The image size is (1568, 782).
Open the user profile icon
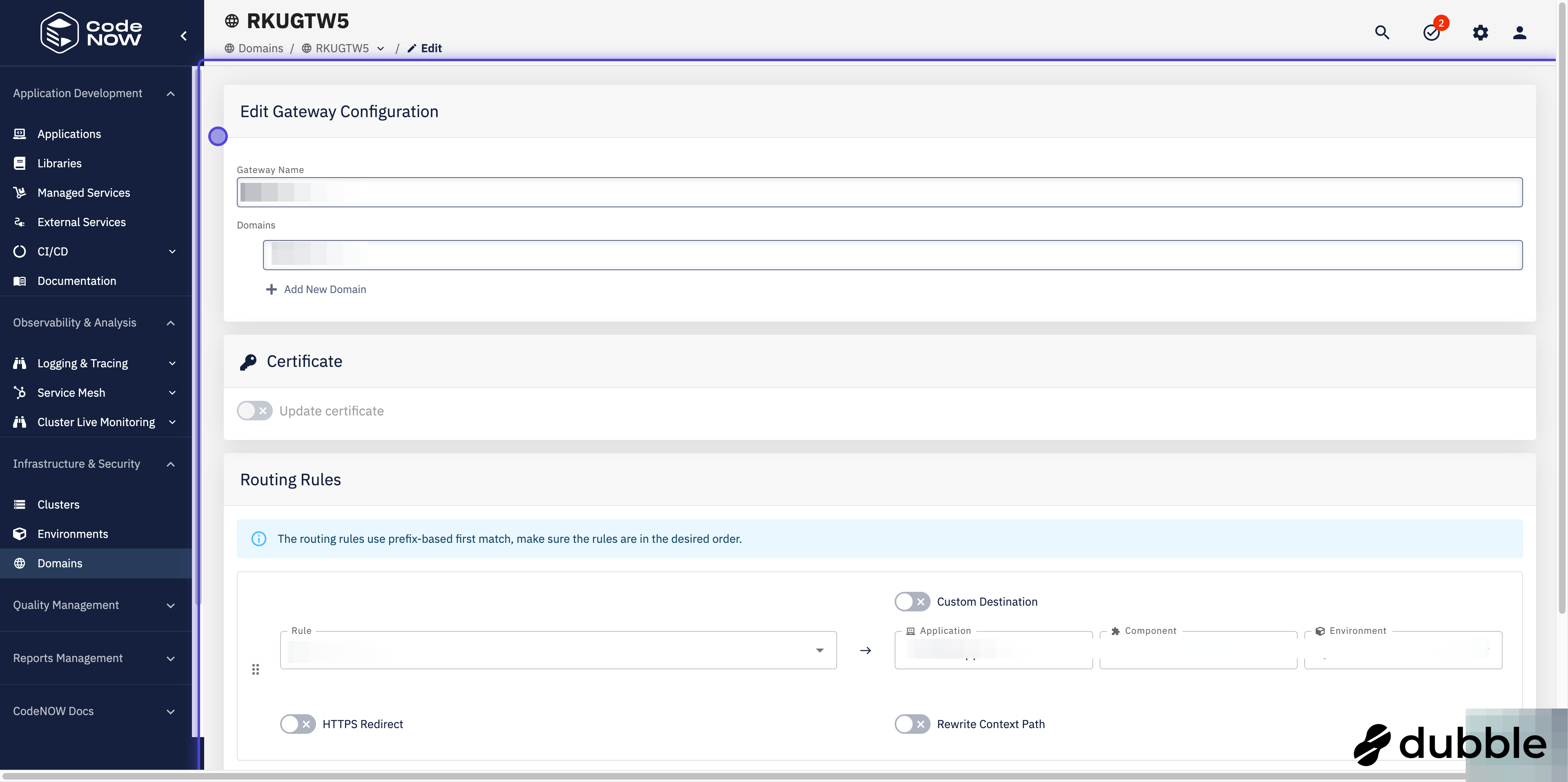[x=1519, y=33]
